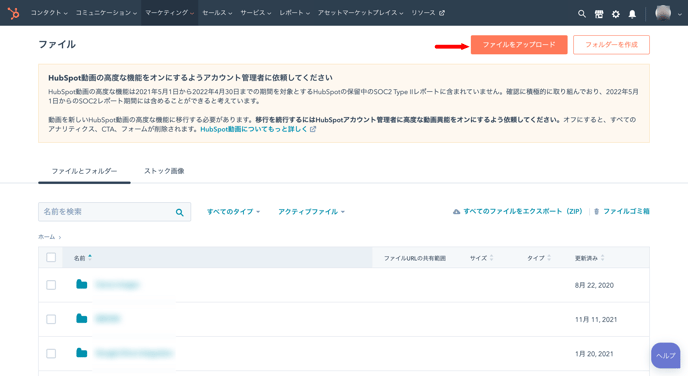Check the box for the 8月 22, 2020 folder
The image size is (688, 376).
click(51, 285)
